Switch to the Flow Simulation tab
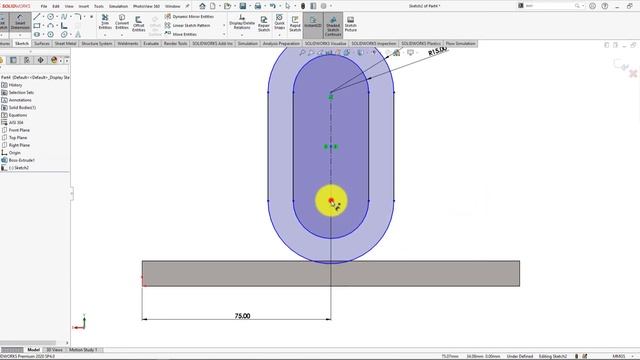Screen dimensions: 640x360 coord(460,43)
